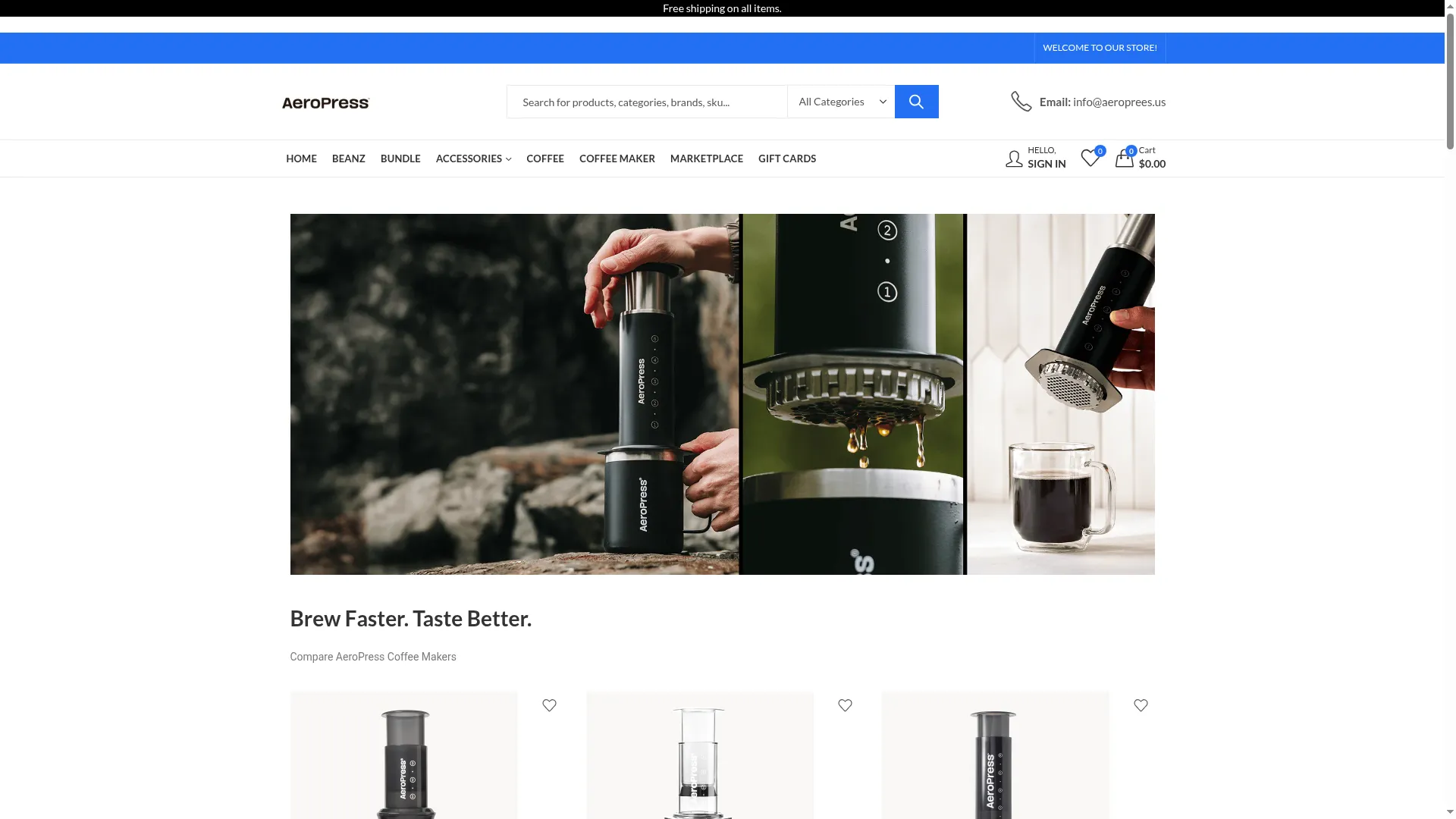Open the Beanz menu item
This screenshot has height=819, width=1456.
click(x=349, y=158)
